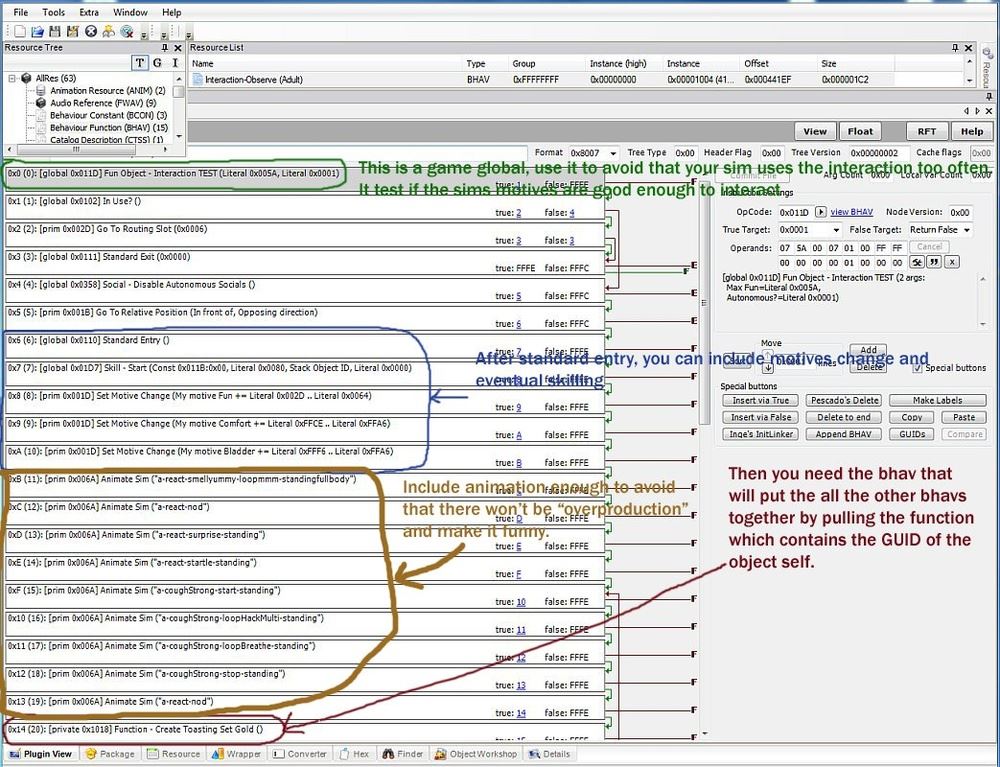
Task: Click the OpCode input field
Action: 795,212
